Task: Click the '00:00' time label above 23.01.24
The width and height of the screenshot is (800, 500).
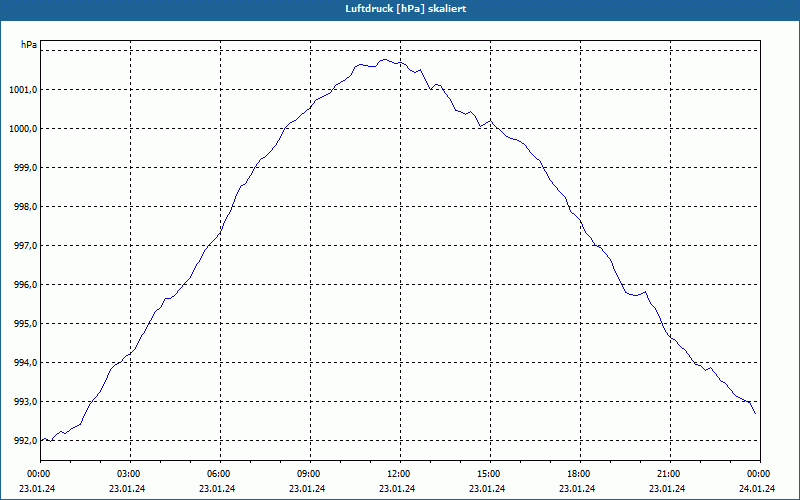Action: (x=37, y=474)
